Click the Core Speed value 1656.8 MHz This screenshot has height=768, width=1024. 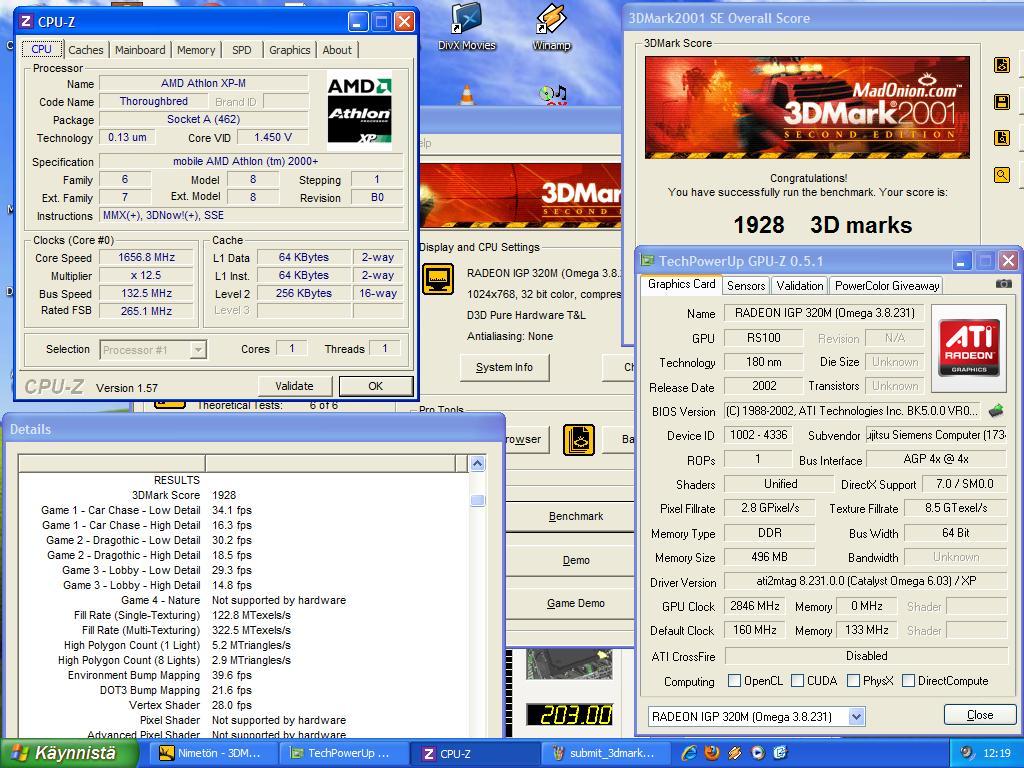pyautogui.click(x=146, y=257)
